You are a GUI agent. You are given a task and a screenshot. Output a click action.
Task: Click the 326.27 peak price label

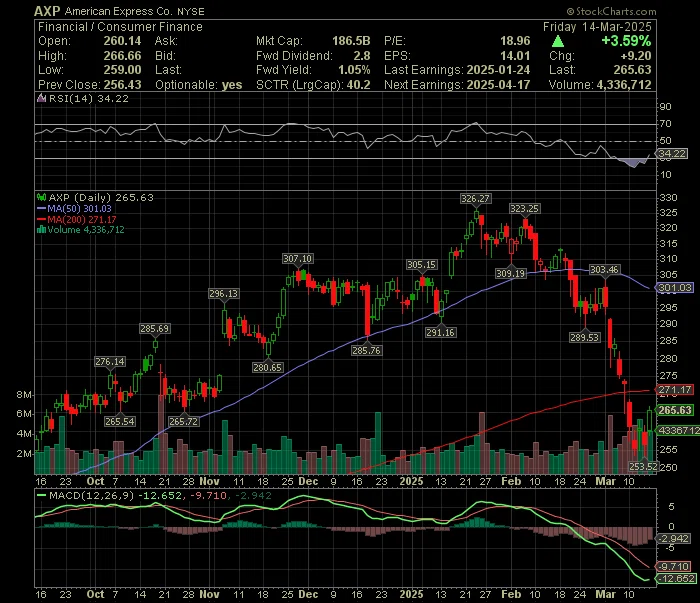coord(475,199)
